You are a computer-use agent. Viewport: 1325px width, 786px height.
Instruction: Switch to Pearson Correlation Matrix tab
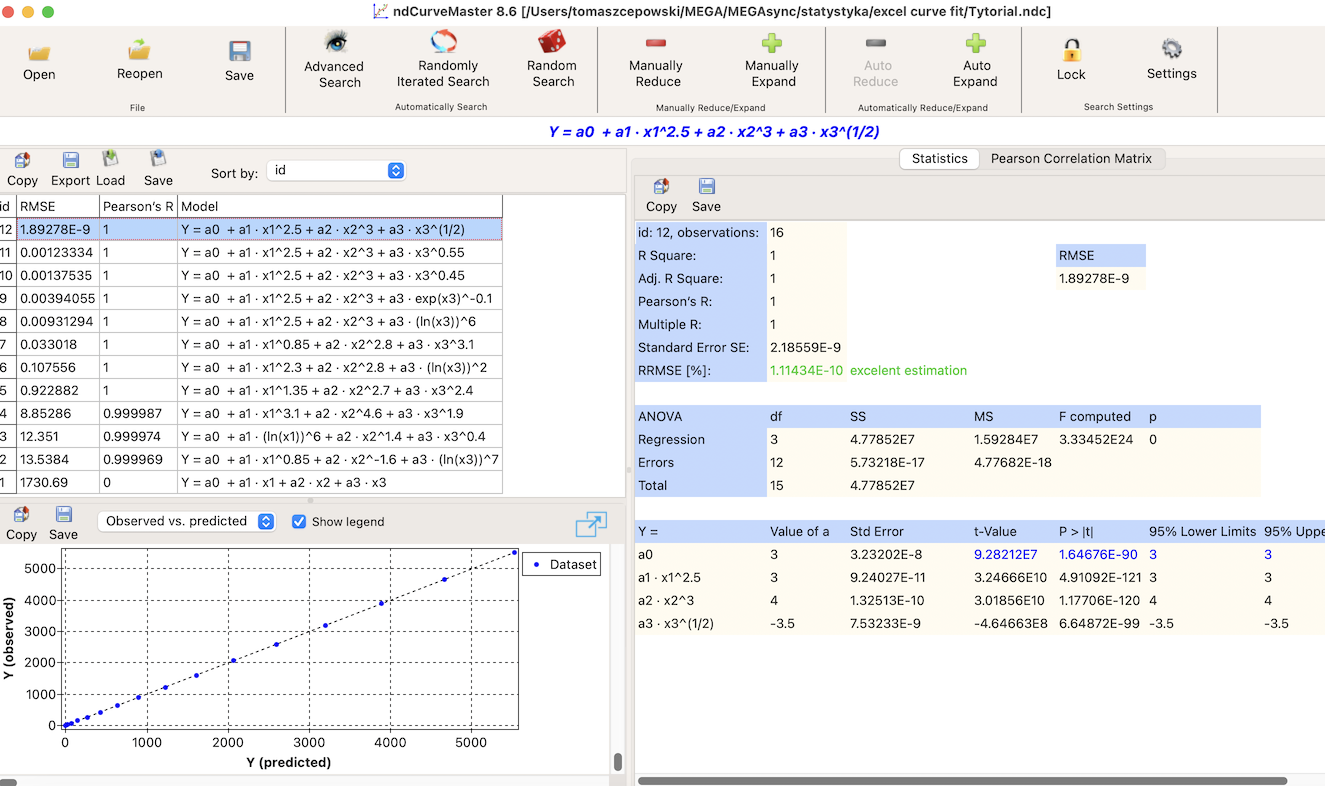pos(1071,158)
